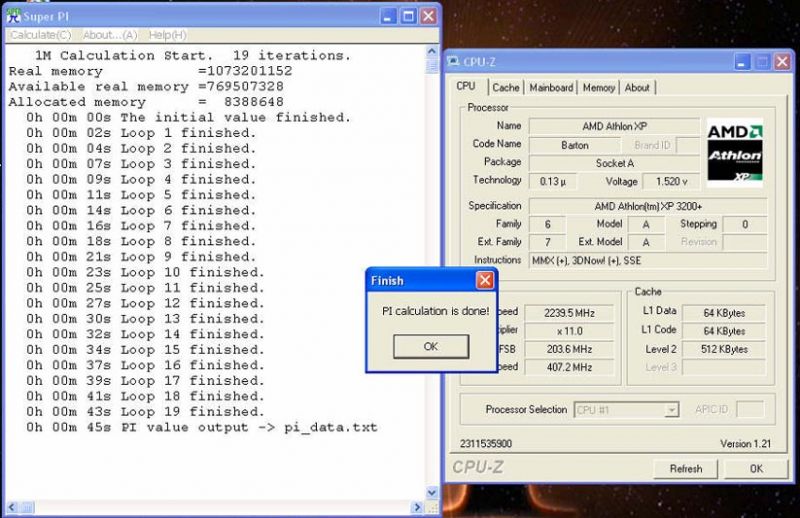Click the Code Name field Barton
800x518 pixels.
(x=575, y=145)
